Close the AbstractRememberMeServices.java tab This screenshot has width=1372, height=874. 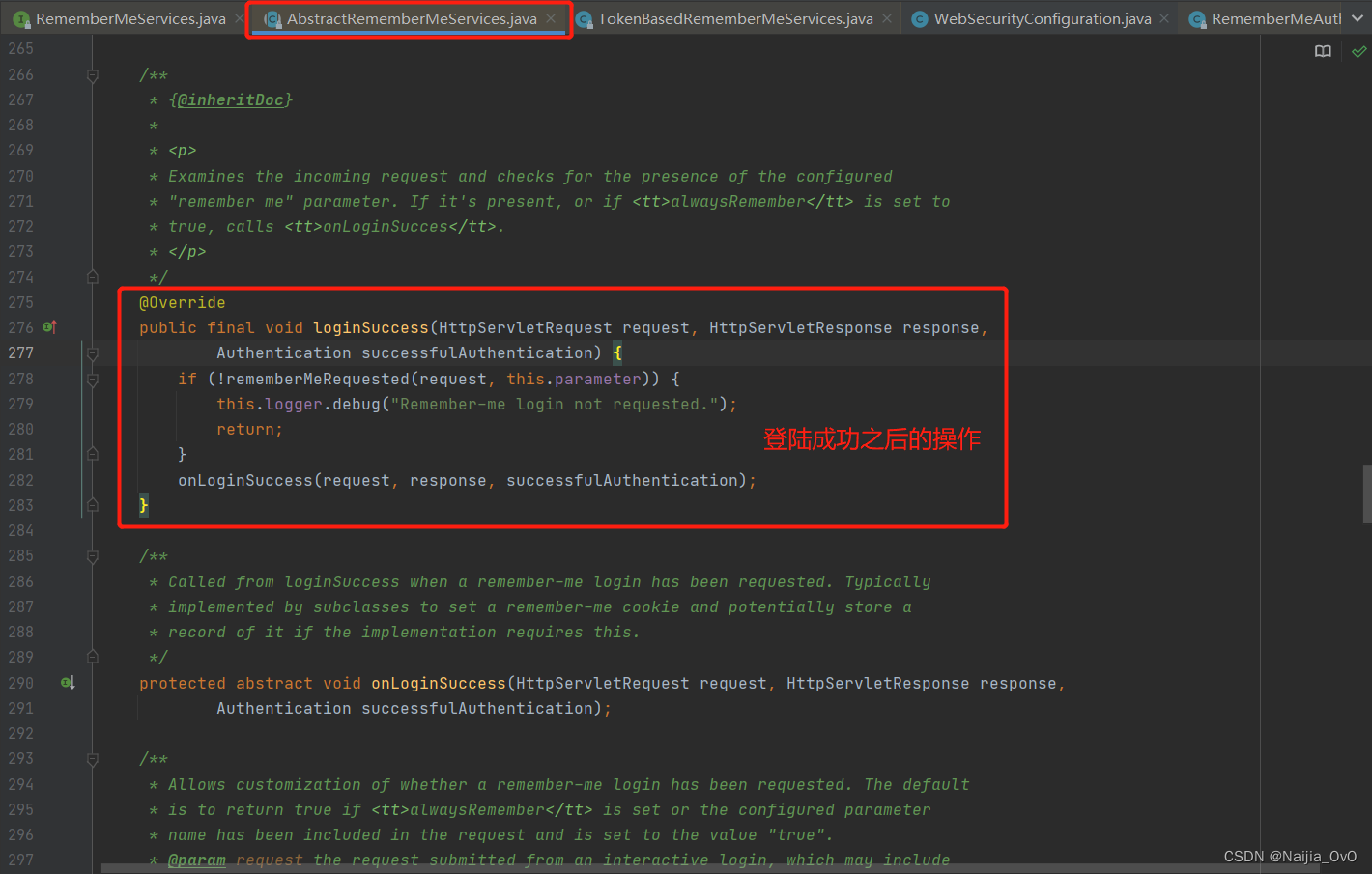[x=551, y=18]
